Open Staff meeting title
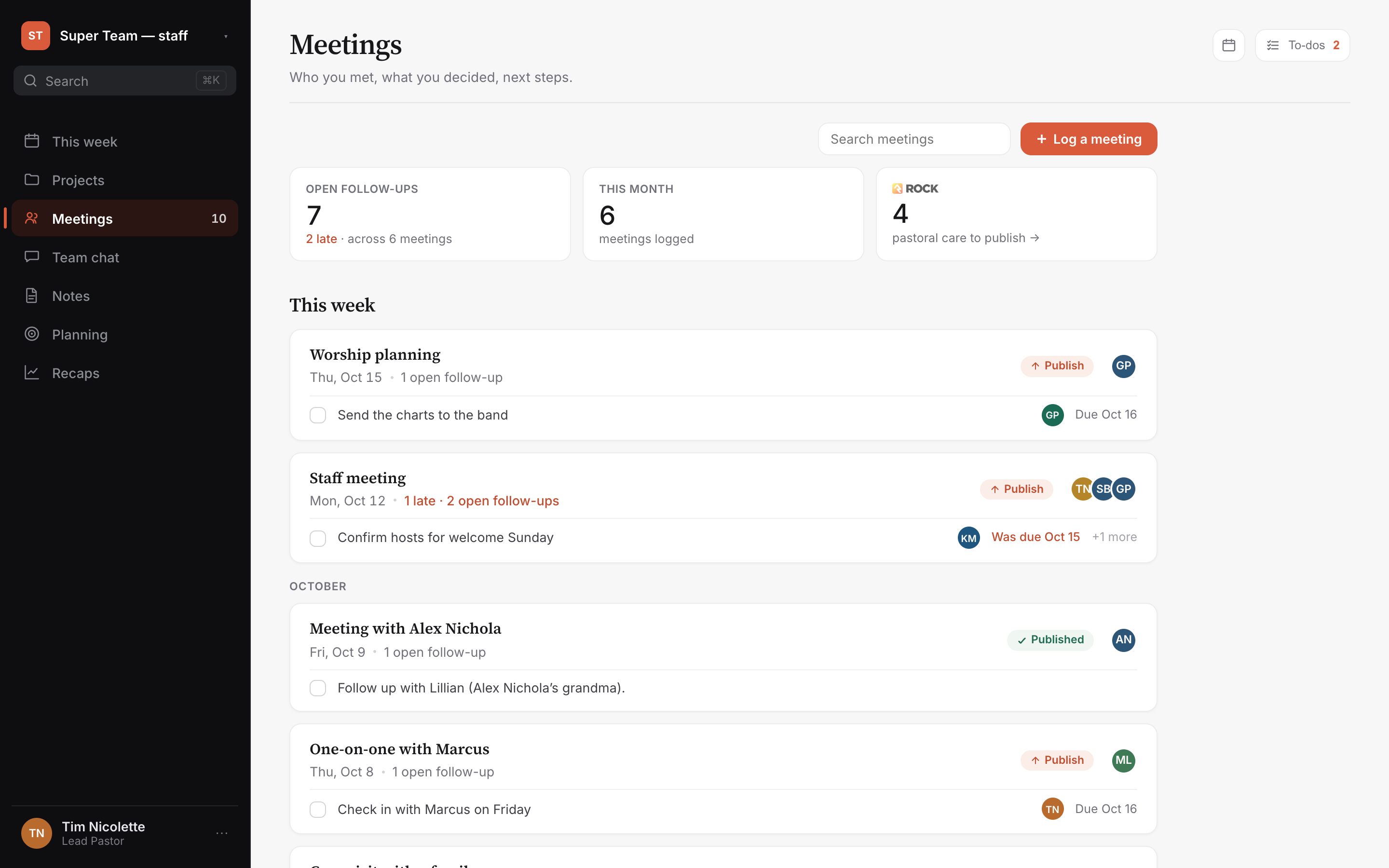Image resolution: width=1389 pixels, height=868 pixels. click(357, 478)
